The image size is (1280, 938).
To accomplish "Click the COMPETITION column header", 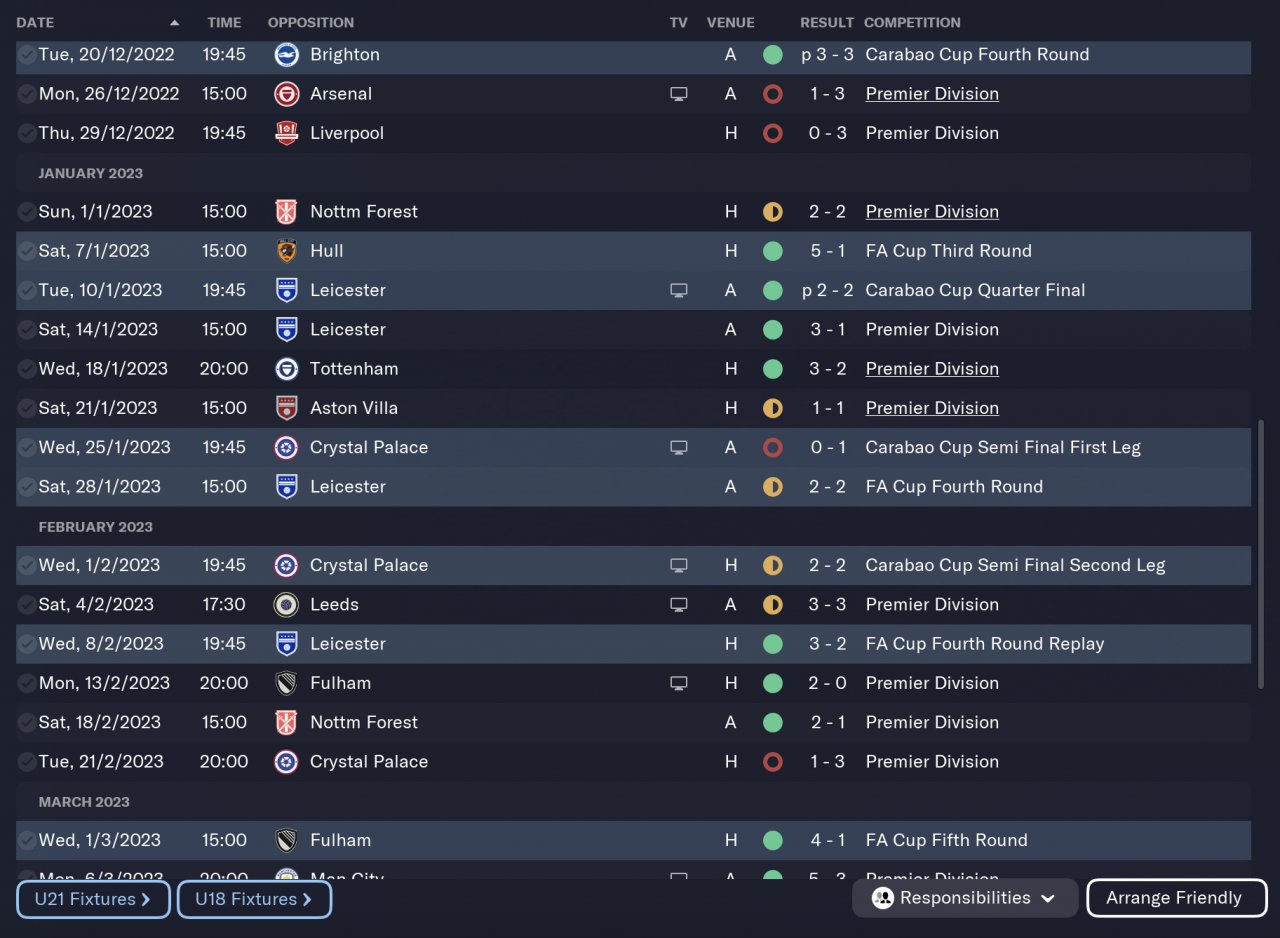I will (912, 22).
